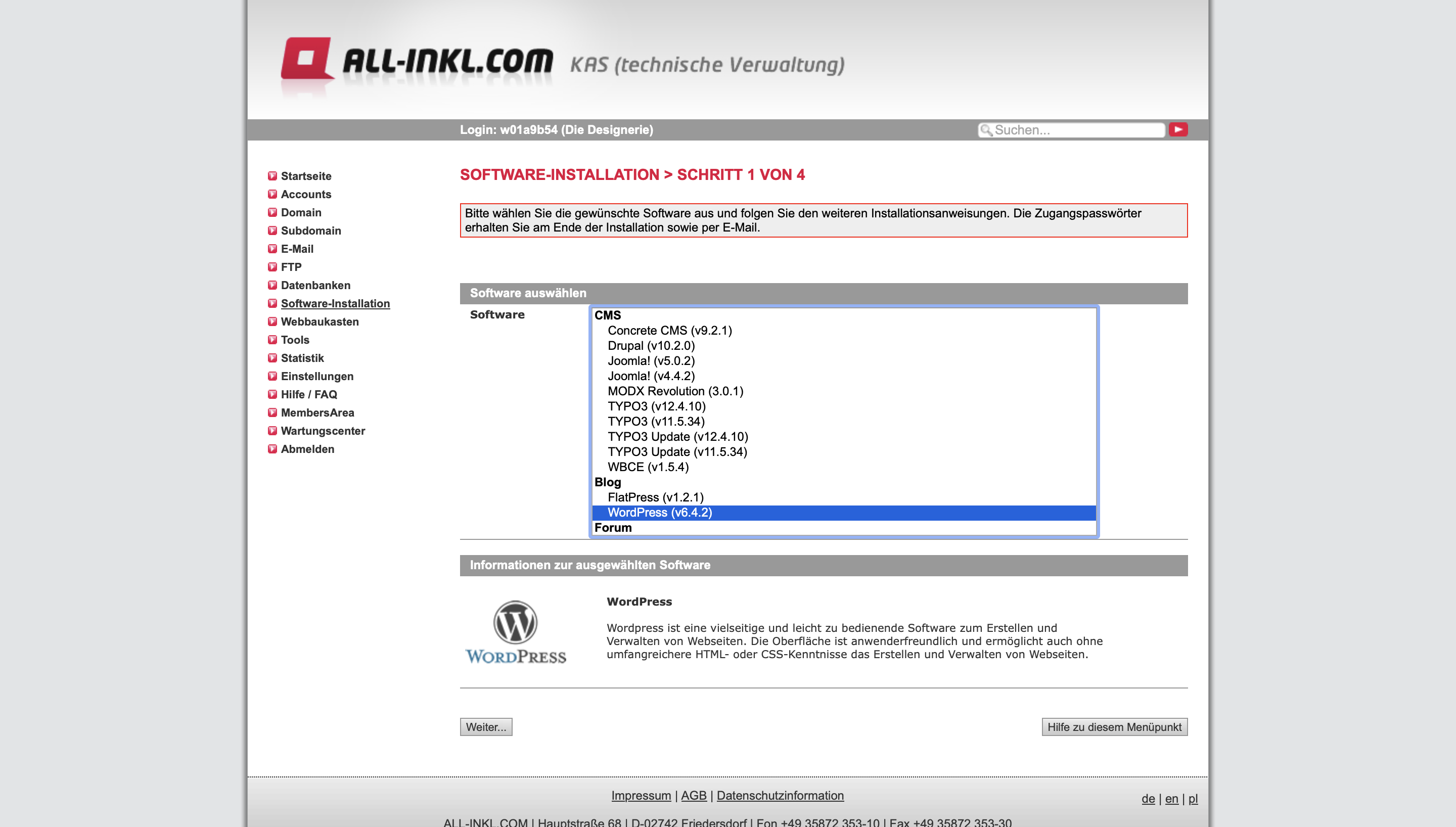Click the red arrow icon beside Datenbanken
Viewport: 1456px width, 827px height.
(x=272, y=285)
